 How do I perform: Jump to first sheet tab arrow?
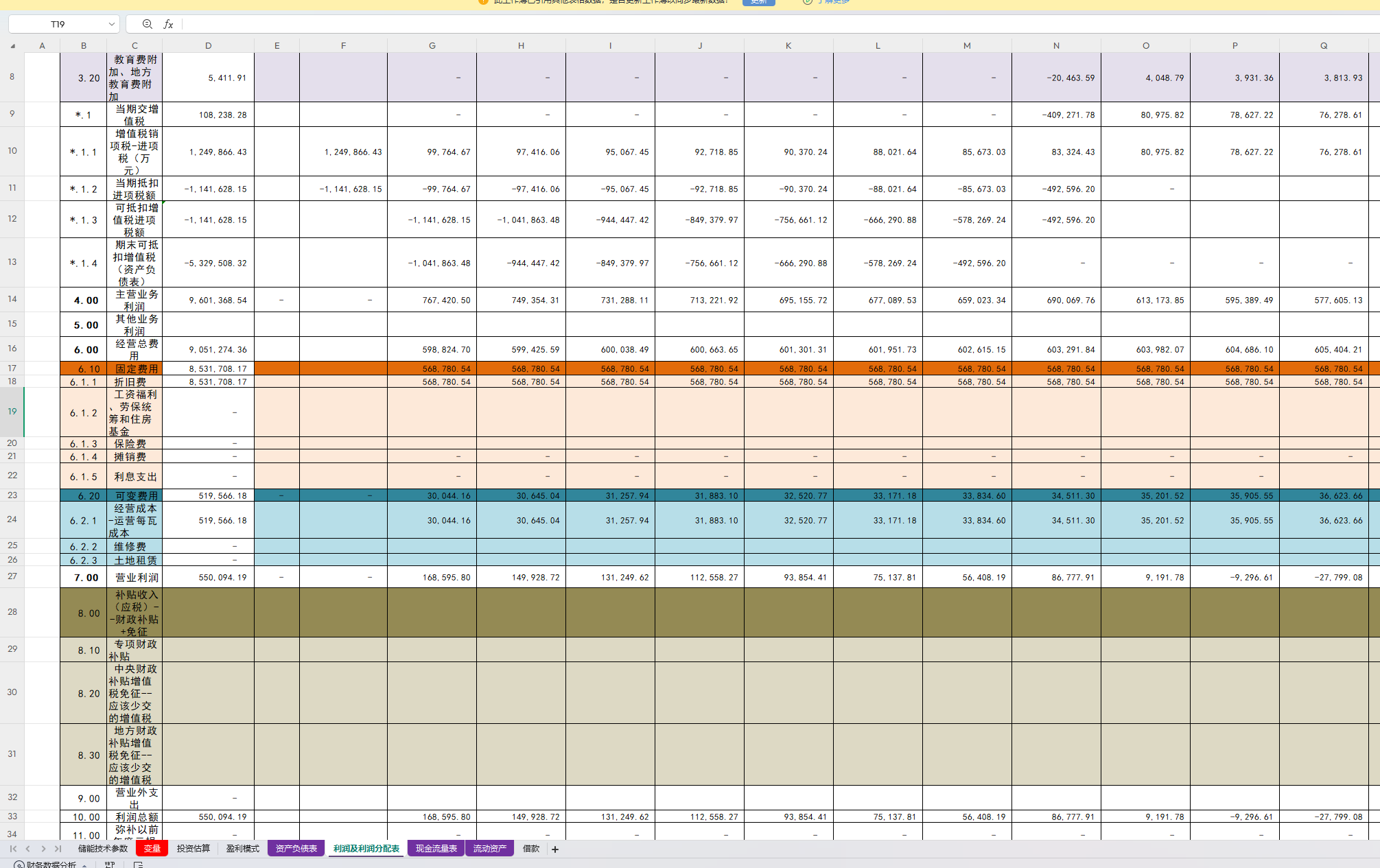click(x=13, y=849)
